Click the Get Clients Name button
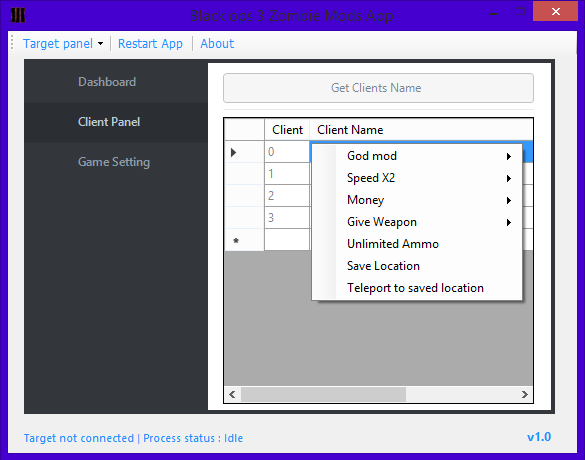This screenshot has width=585, height=460. point(378,88)
